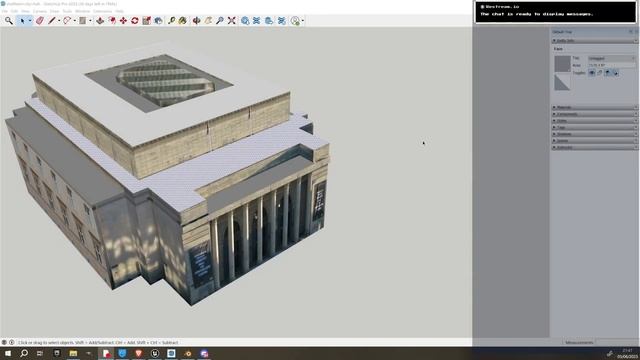Viewport: 640px width, 360px height.
Task: Expand the Tags panel
Action: pyautogui.click(x=594, y=127)
